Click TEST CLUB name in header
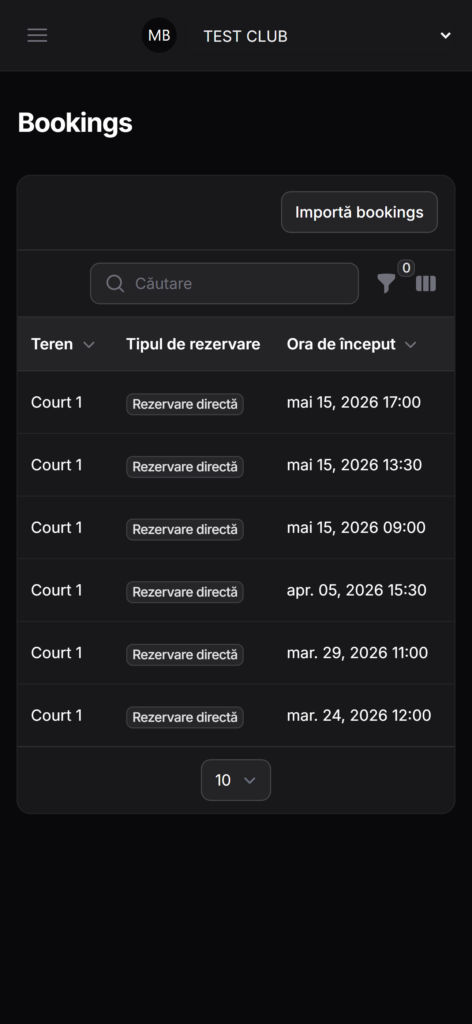 (x=245, y=37)
